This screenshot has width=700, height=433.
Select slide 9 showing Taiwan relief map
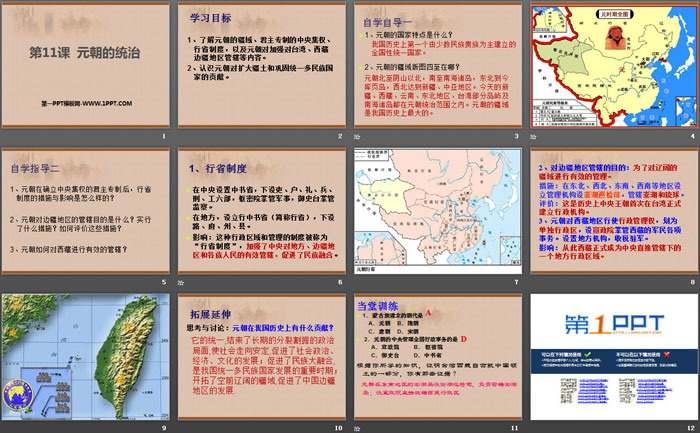pos(86,357)
